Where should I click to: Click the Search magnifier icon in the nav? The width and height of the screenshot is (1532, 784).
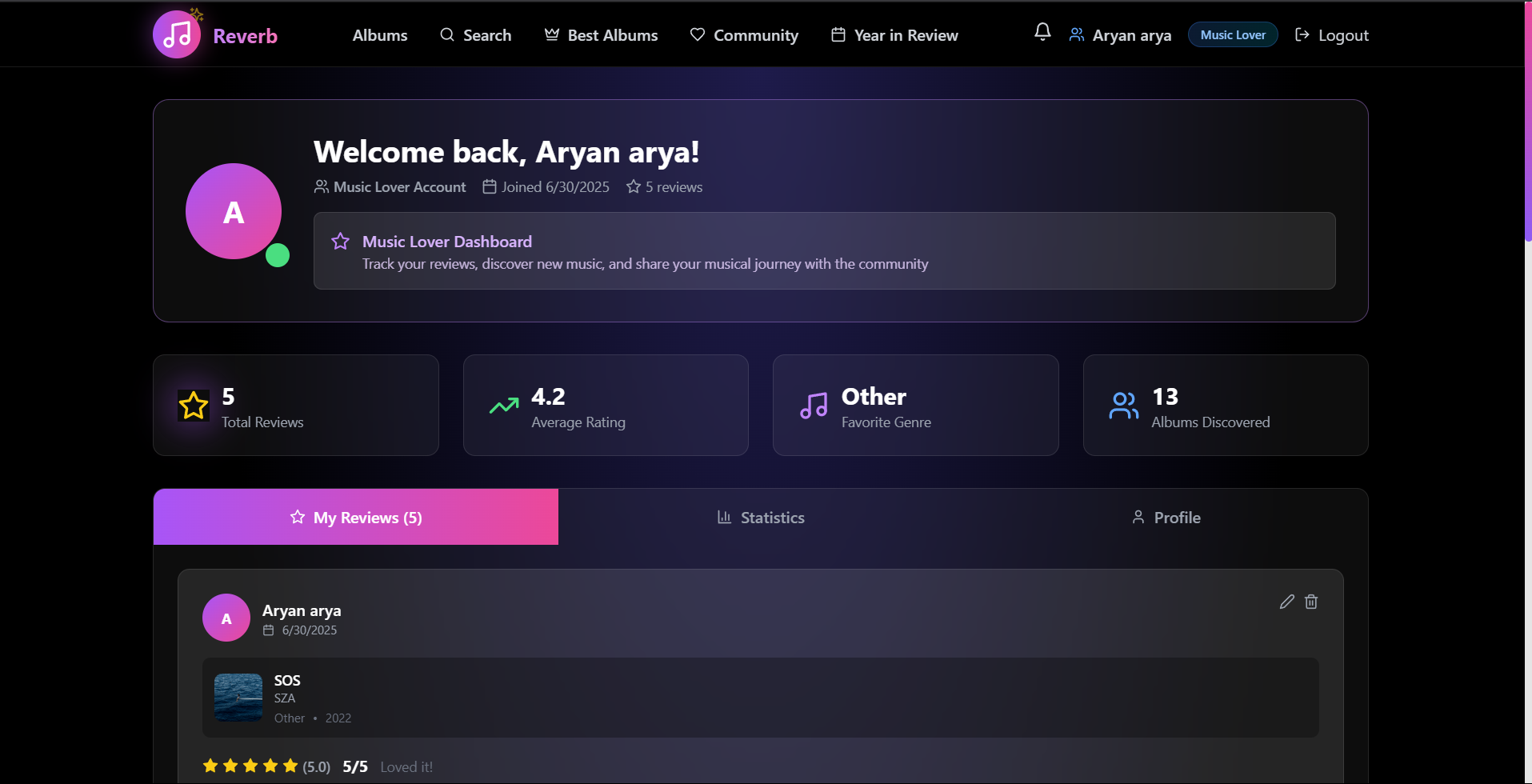(447, 34)
